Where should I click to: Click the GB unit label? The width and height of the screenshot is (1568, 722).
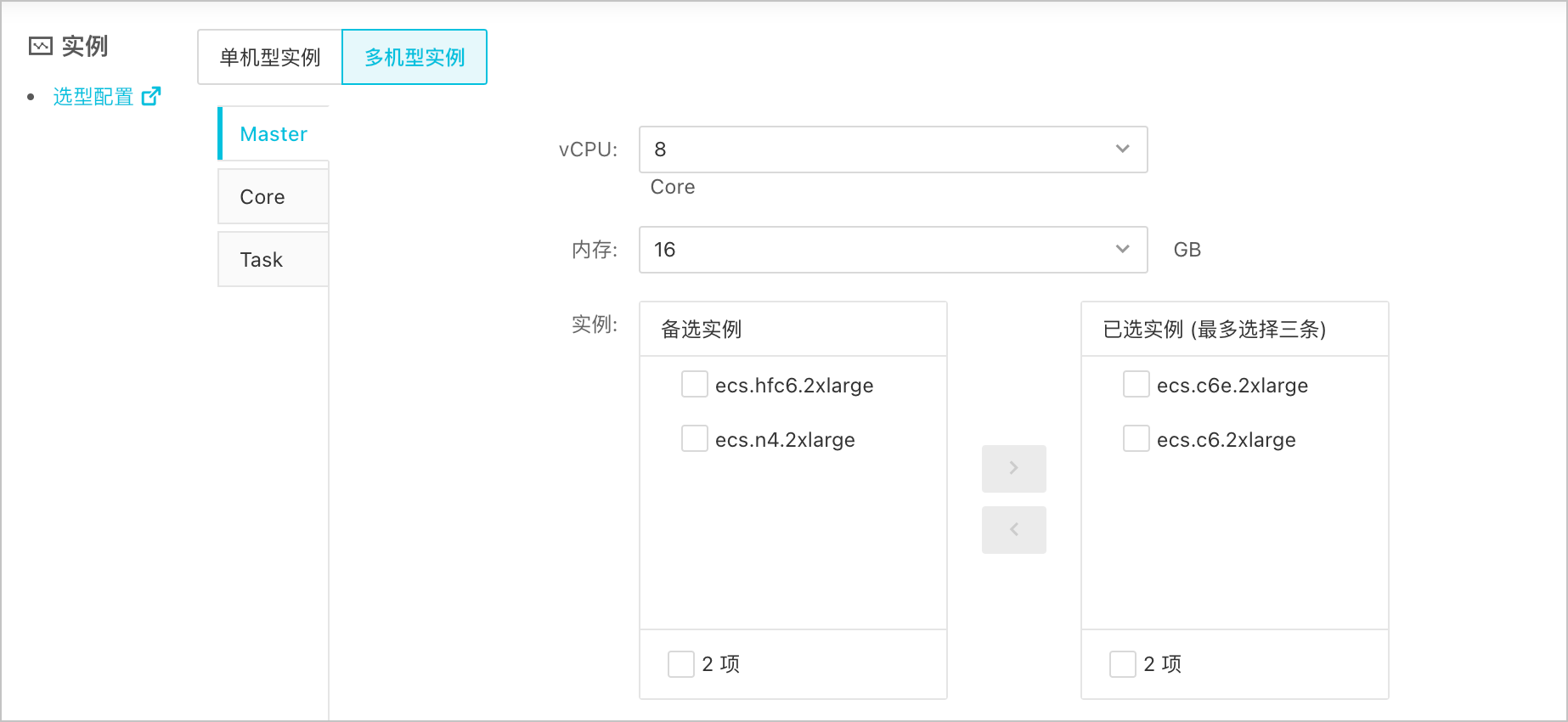tap(1187, 250)
